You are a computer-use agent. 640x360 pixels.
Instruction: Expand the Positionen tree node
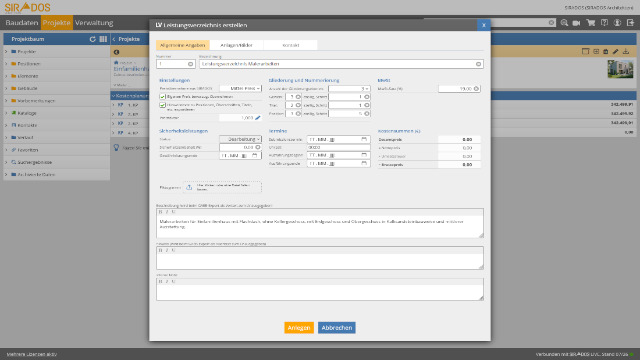tap(6, 64)
